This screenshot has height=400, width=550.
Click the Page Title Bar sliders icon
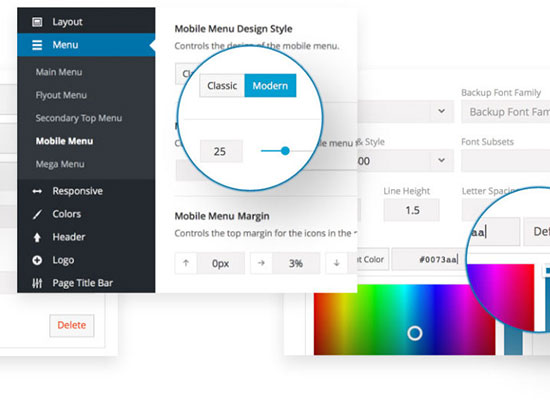[x=37, y=283]
